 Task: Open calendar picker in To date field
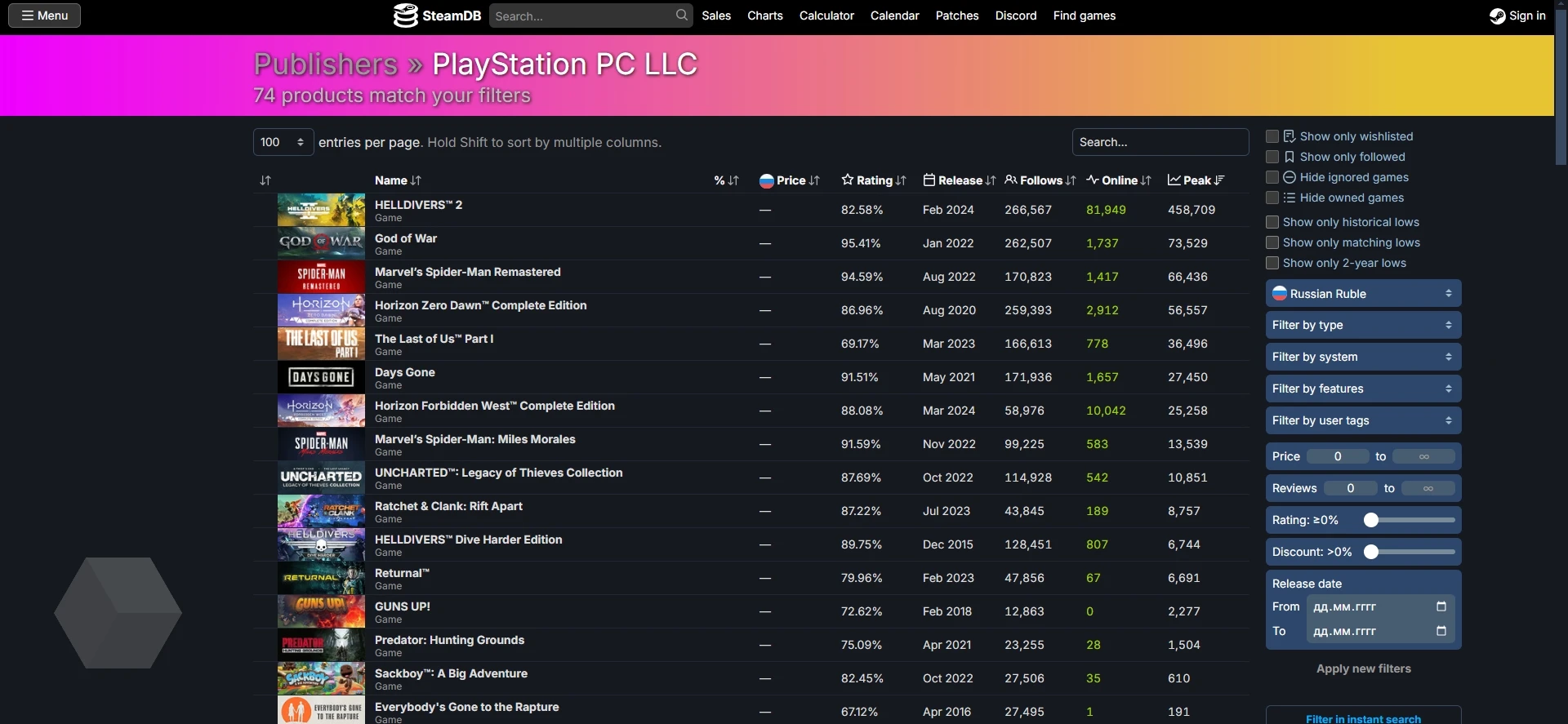[x=1441, y=631]
